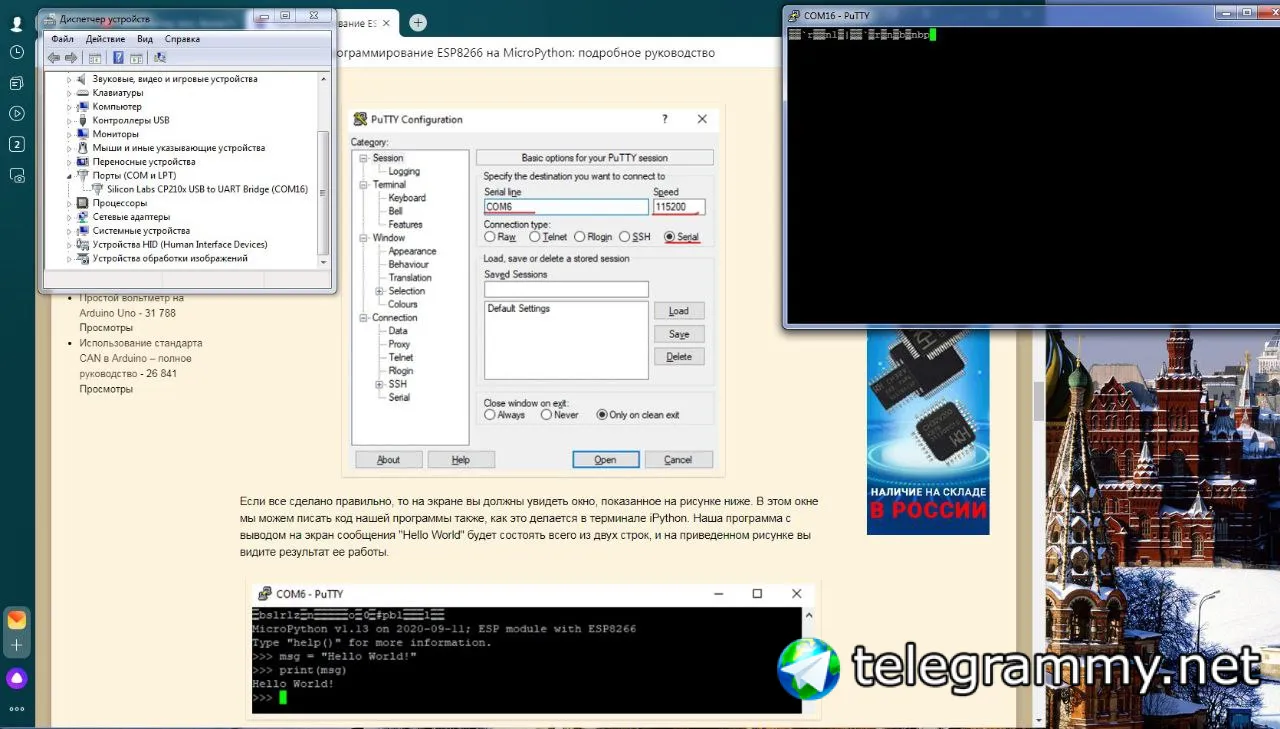Choose Never for close window on exit
Image resolution: width=1280 pixels, height=729 pixels.
coord(546,414)
